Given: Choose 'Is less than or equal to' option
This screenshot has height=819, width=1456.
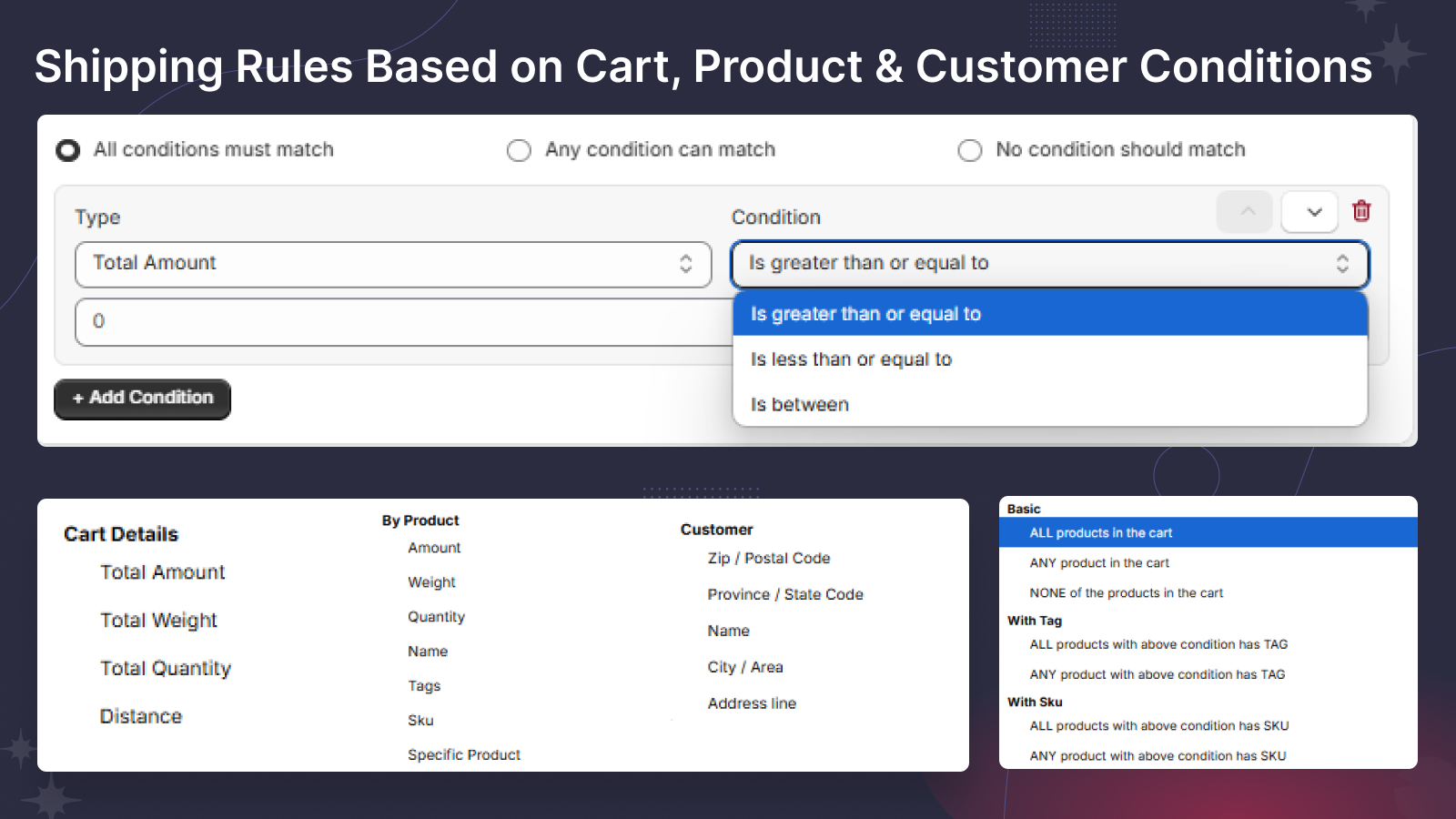Looking at the screenshot, I should (x=1050, y=359).
